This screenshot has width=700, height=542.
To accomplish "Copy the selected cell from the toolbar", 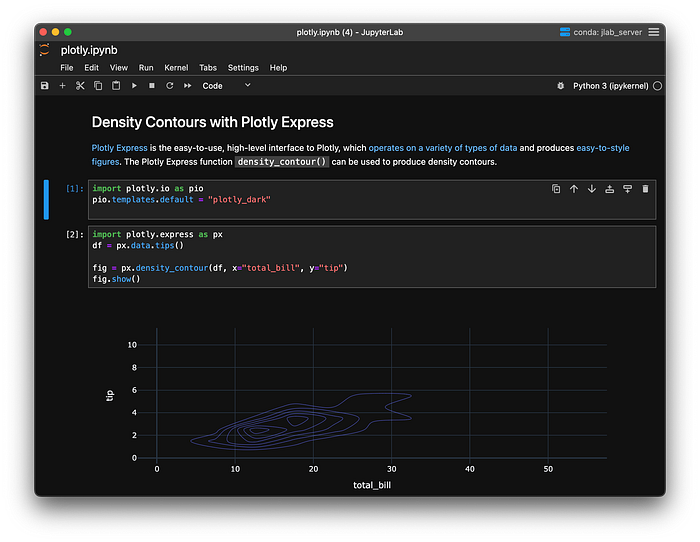I will [x=98, y=86].
